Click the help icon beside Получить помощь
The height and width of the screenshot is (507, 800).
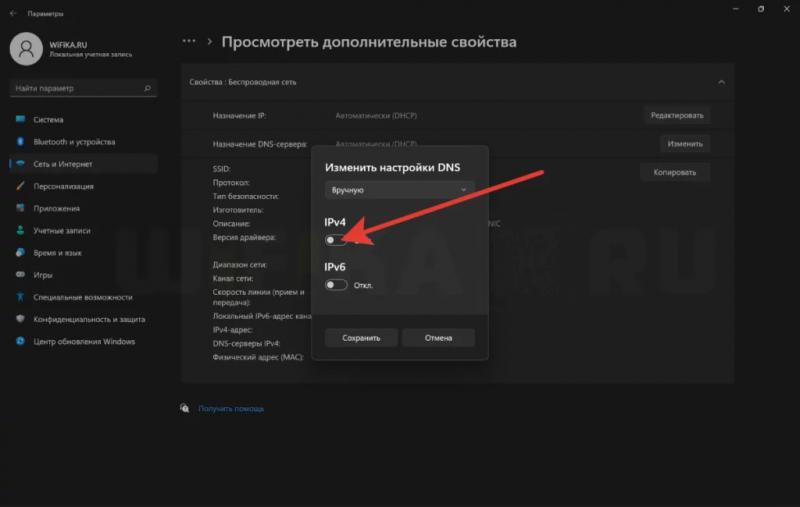click(x=185, y=408)
